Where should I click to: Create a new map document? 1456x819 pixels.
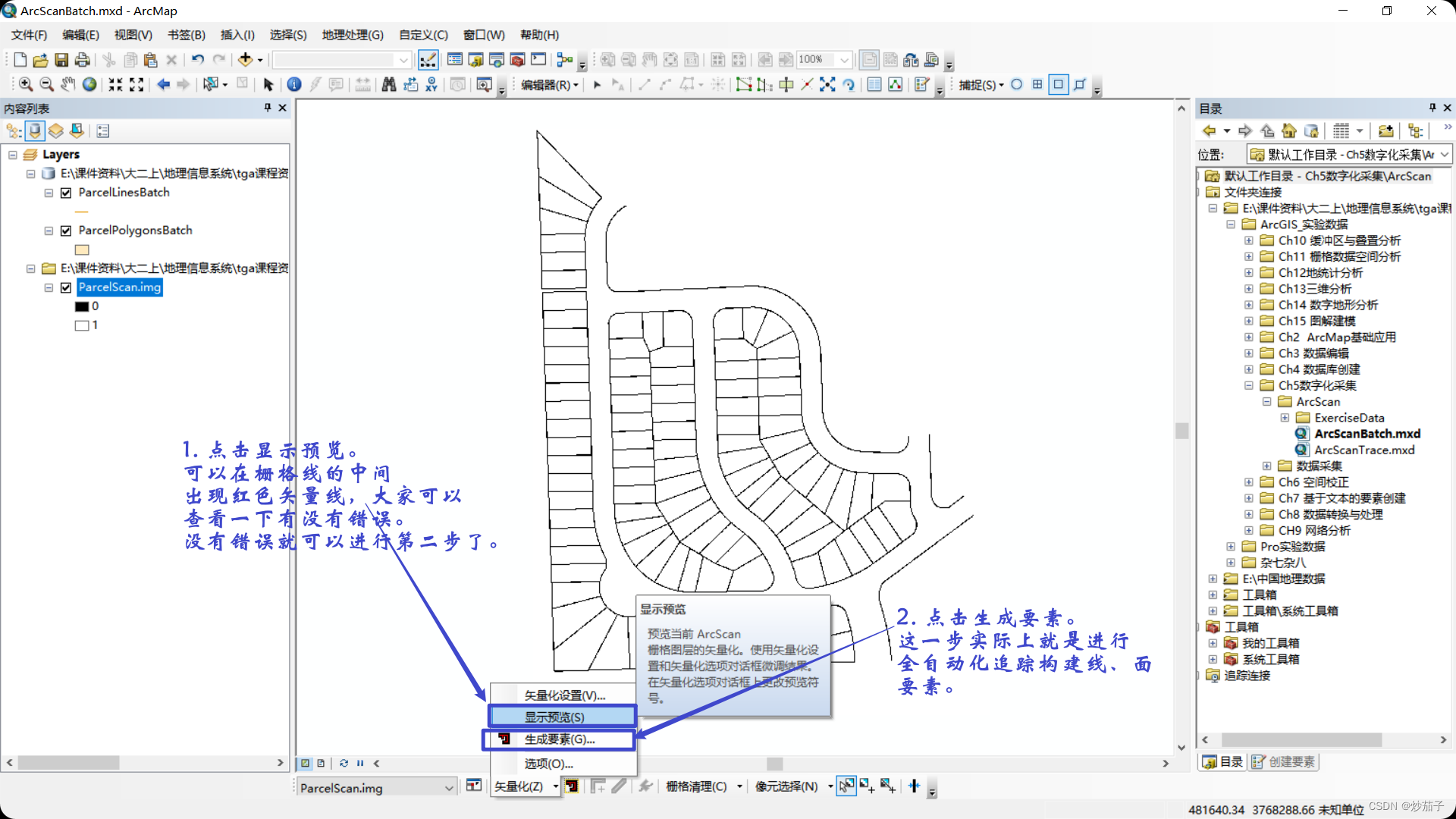pyautogui.click(x=20, y=60)
